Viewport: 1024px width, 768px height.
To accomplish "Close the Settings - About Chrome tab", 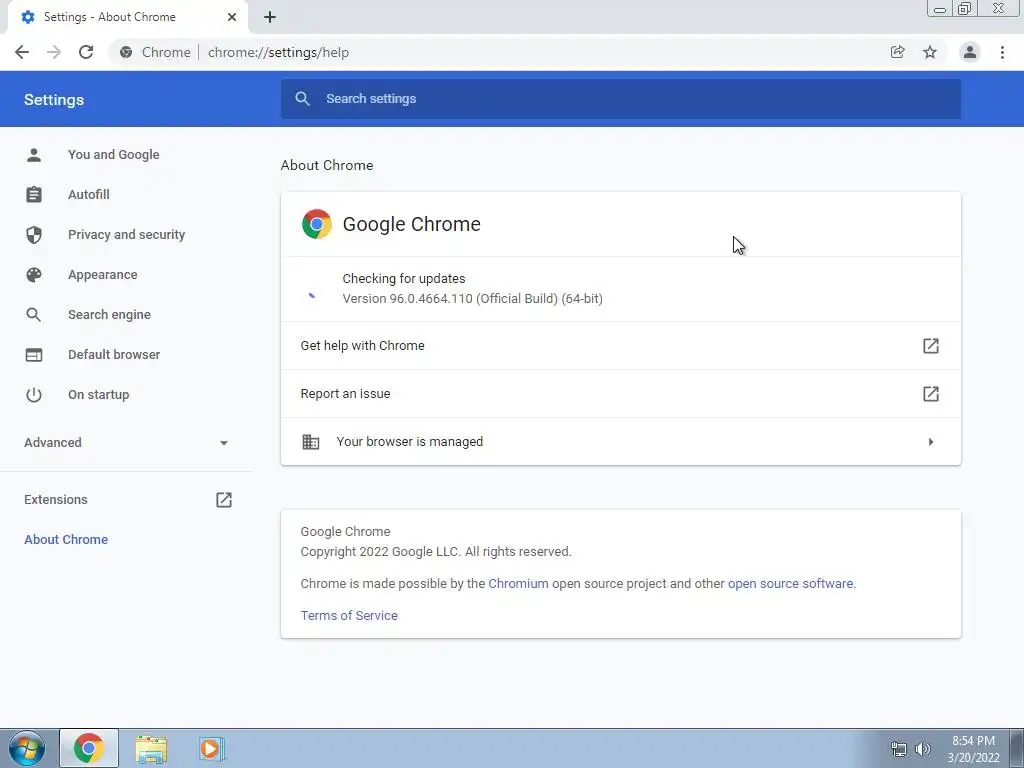I will (x=232, y=17).
